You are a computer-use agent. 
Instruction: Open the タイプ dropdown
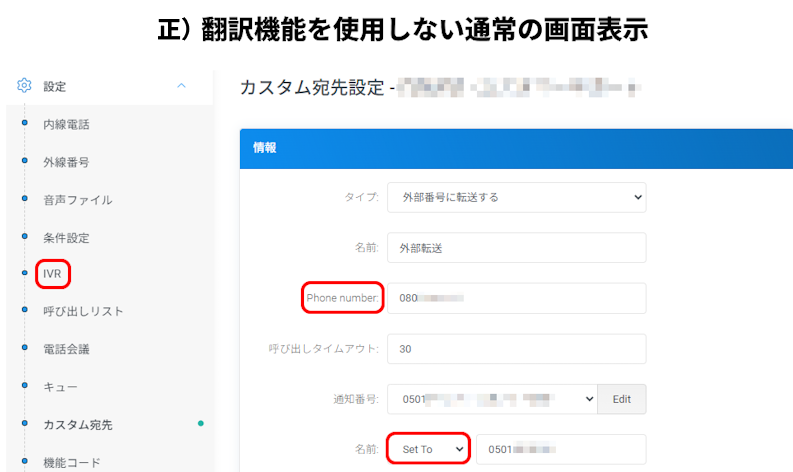coord(516,197)
